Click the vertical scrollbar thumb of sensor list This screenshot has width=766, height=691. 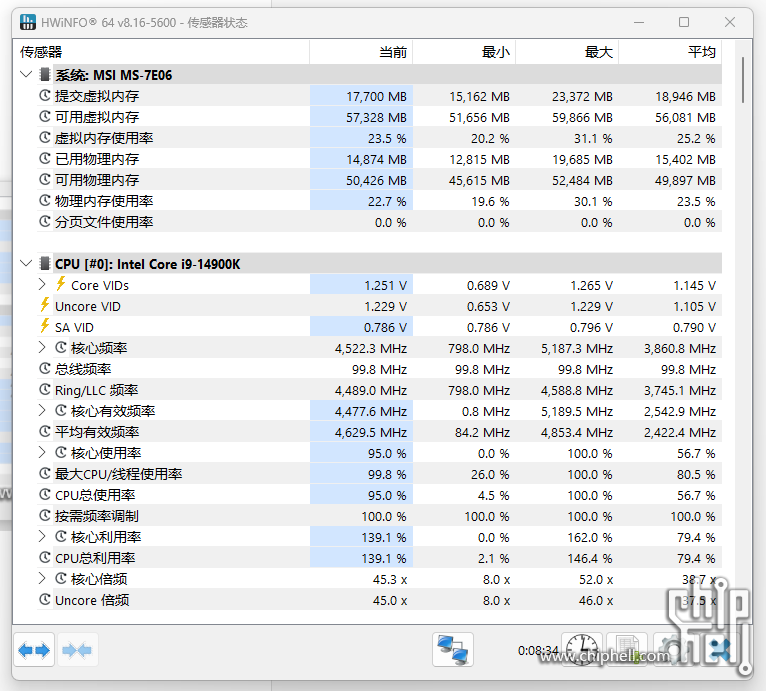(743, 80)
